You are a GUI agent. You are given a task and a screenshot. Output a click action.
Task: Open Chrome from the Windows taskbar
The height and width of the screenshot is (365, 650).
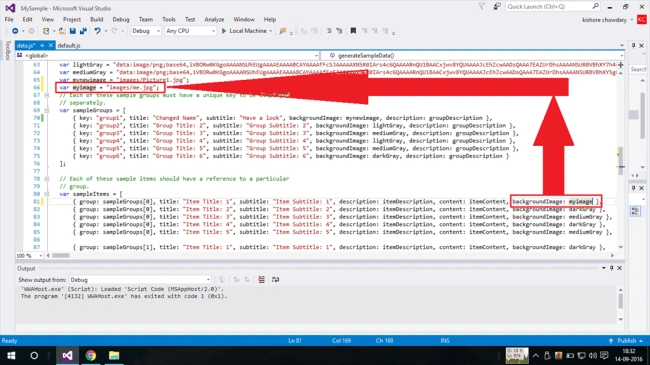(x=91, y=355)
